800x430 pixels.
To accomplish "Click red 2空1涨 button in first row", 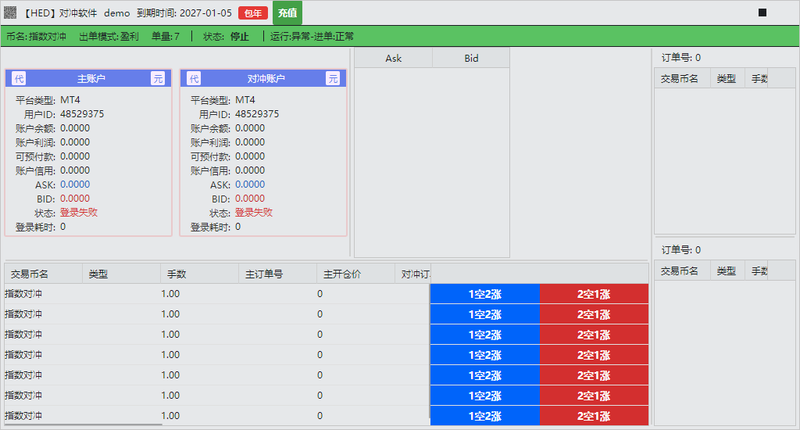I will (594, 294).
